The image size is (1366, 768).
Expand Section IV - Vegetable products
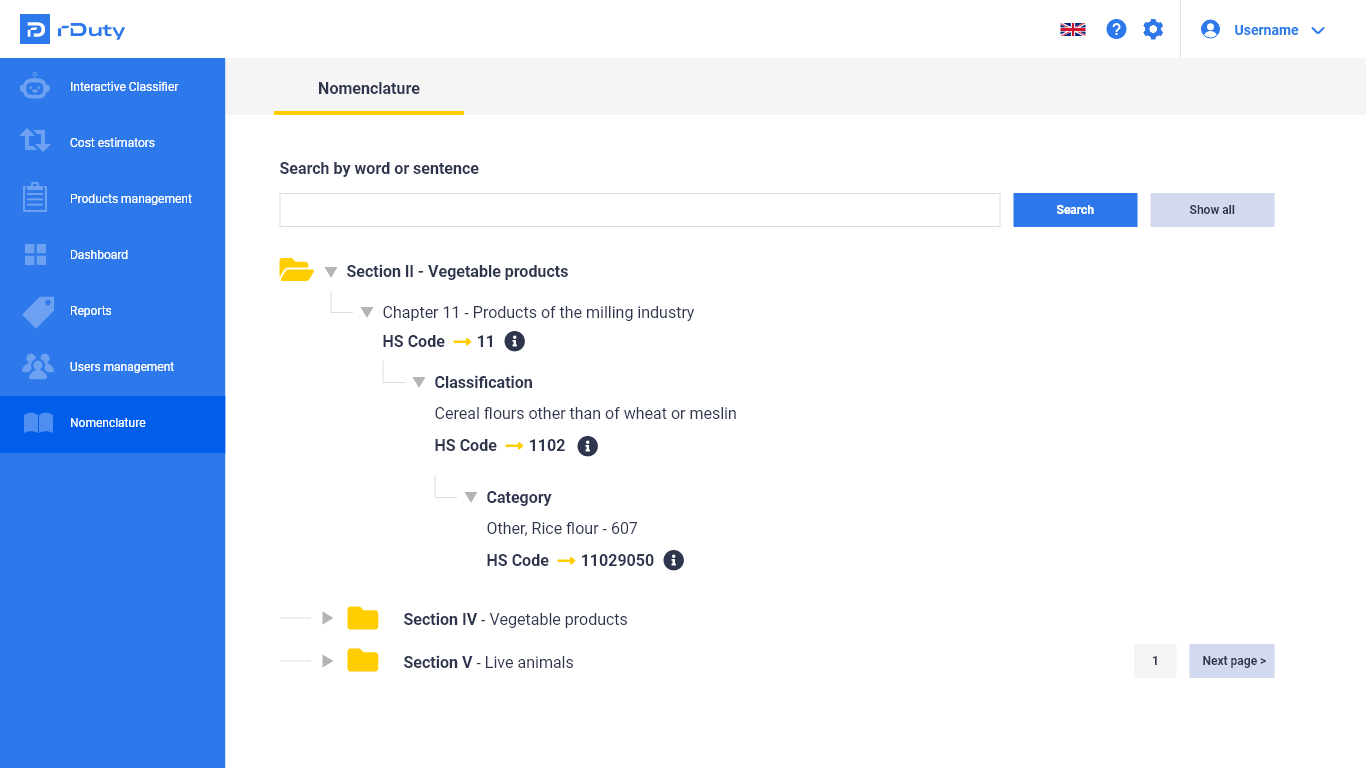tap(327, 618)
